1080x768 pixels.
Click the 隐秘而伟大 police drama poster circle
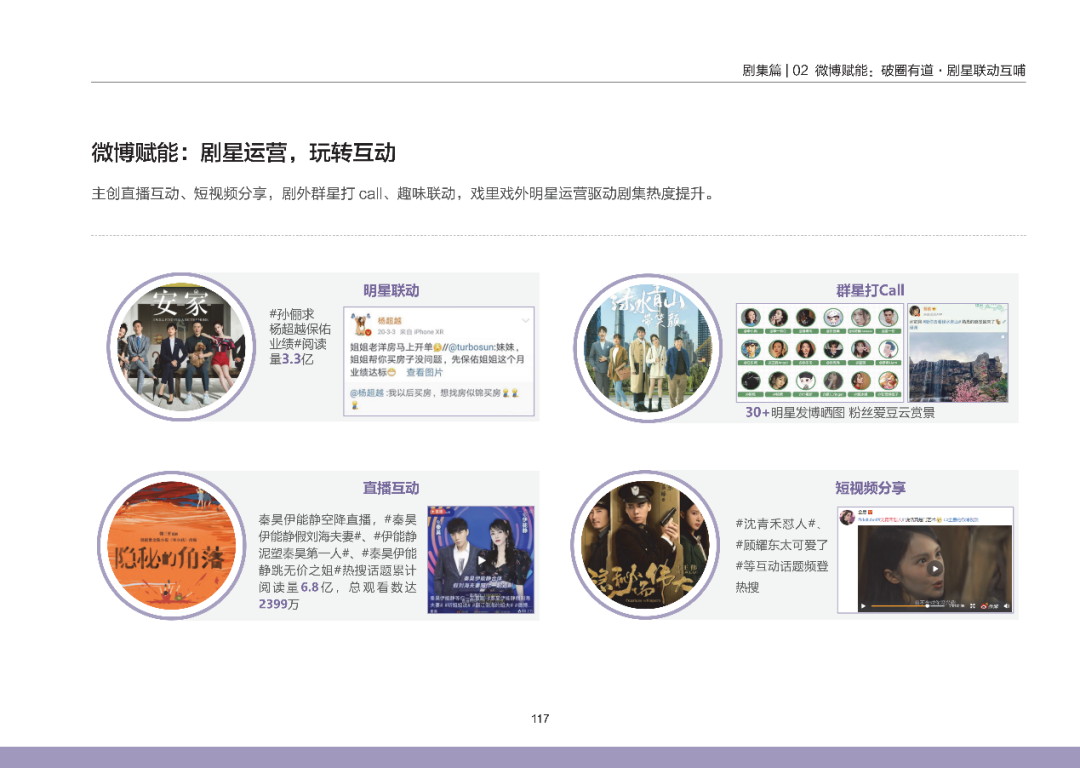pyautogui.click(x=643, y=544)
